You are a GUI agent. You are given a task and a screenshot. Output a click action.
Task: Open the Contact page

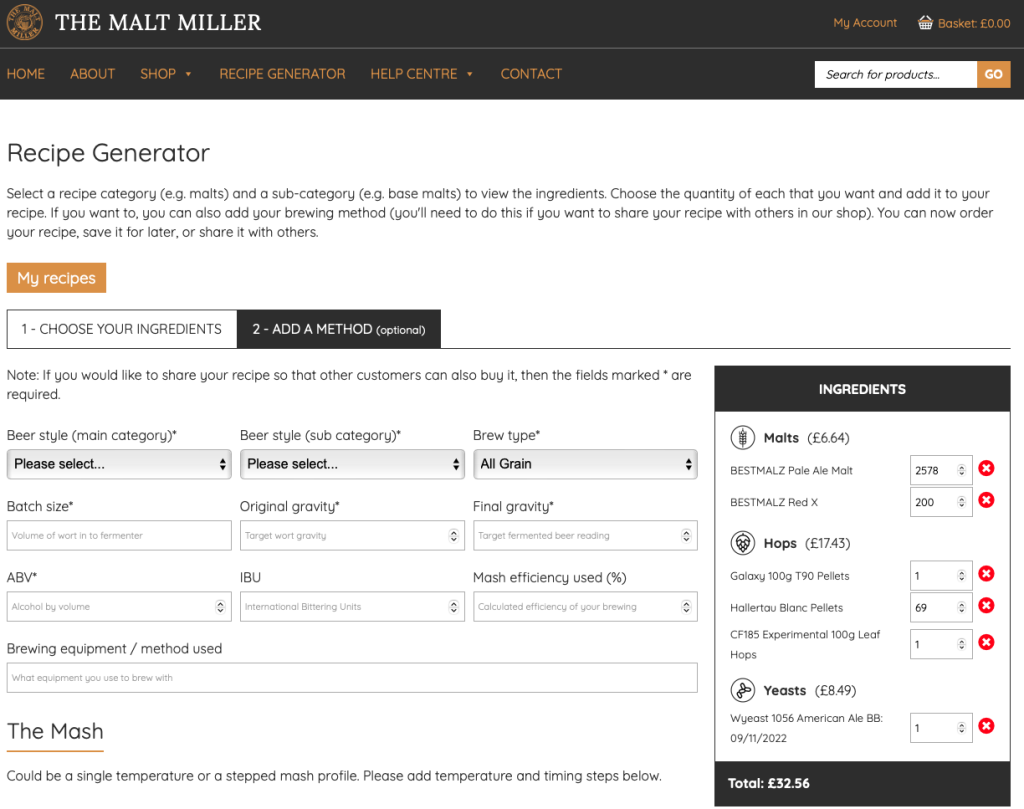[x=531, y=74]
